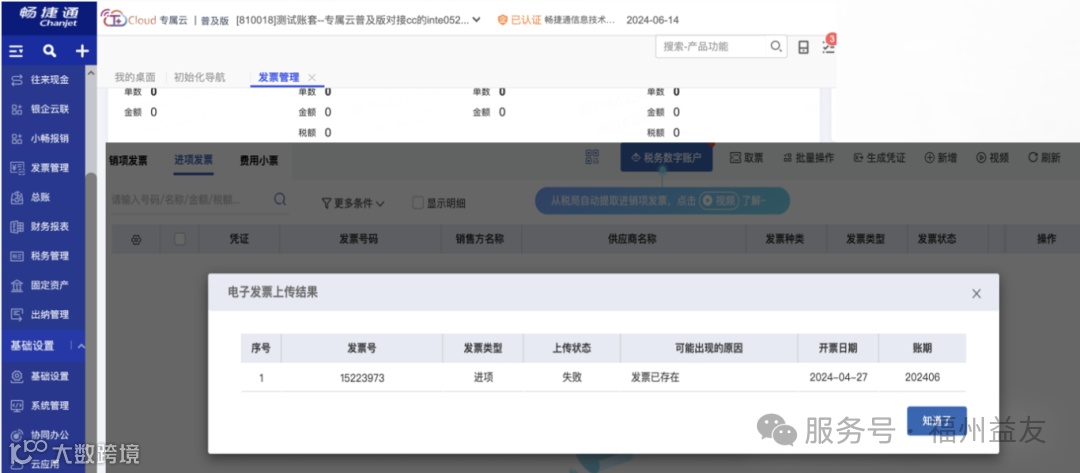This screenshot has width=1080, height=473.
Task: Click invoice filter search magnifier icon
Action: (x=280, y=200)
